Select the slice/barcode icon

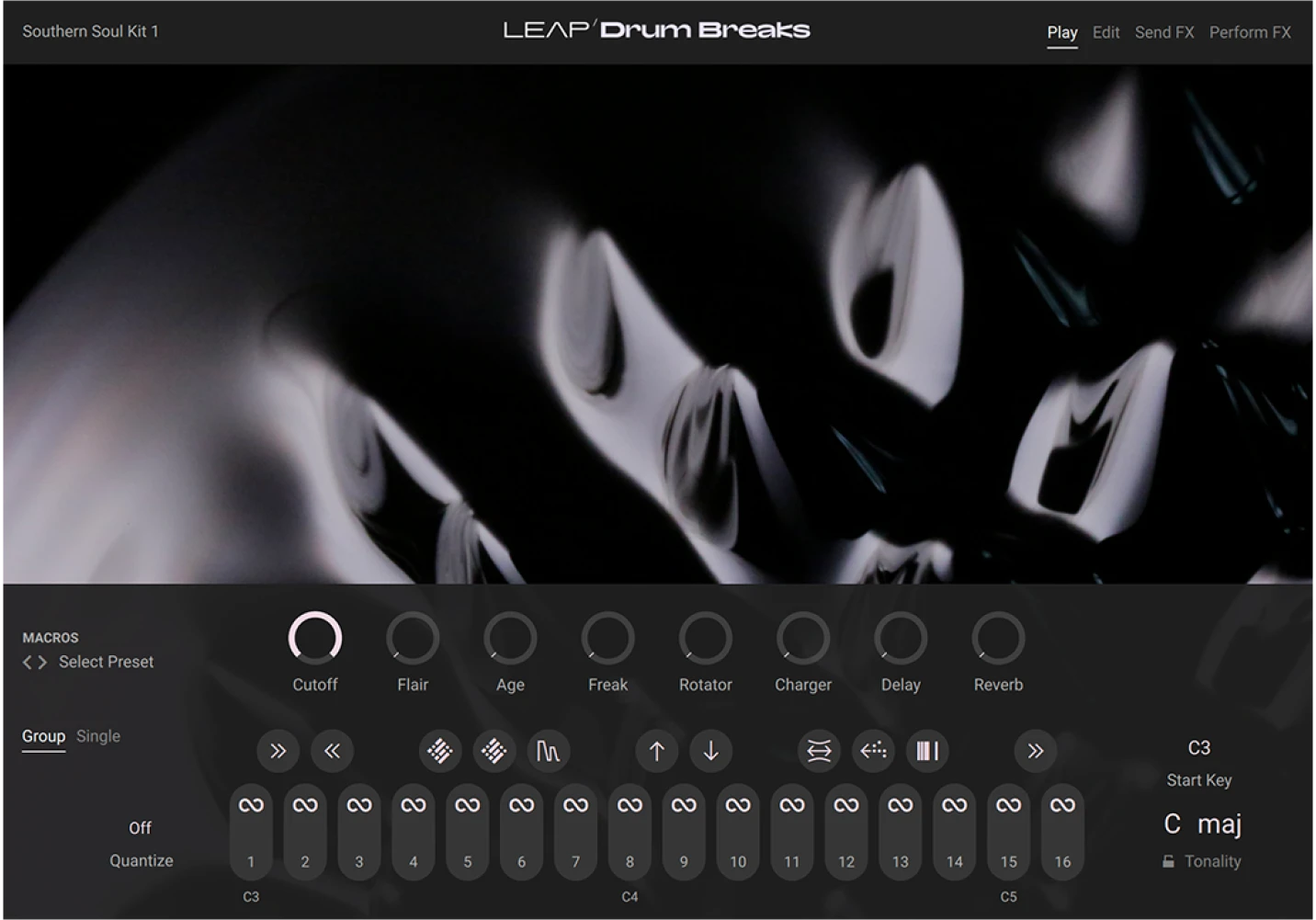tap(926, 751)
